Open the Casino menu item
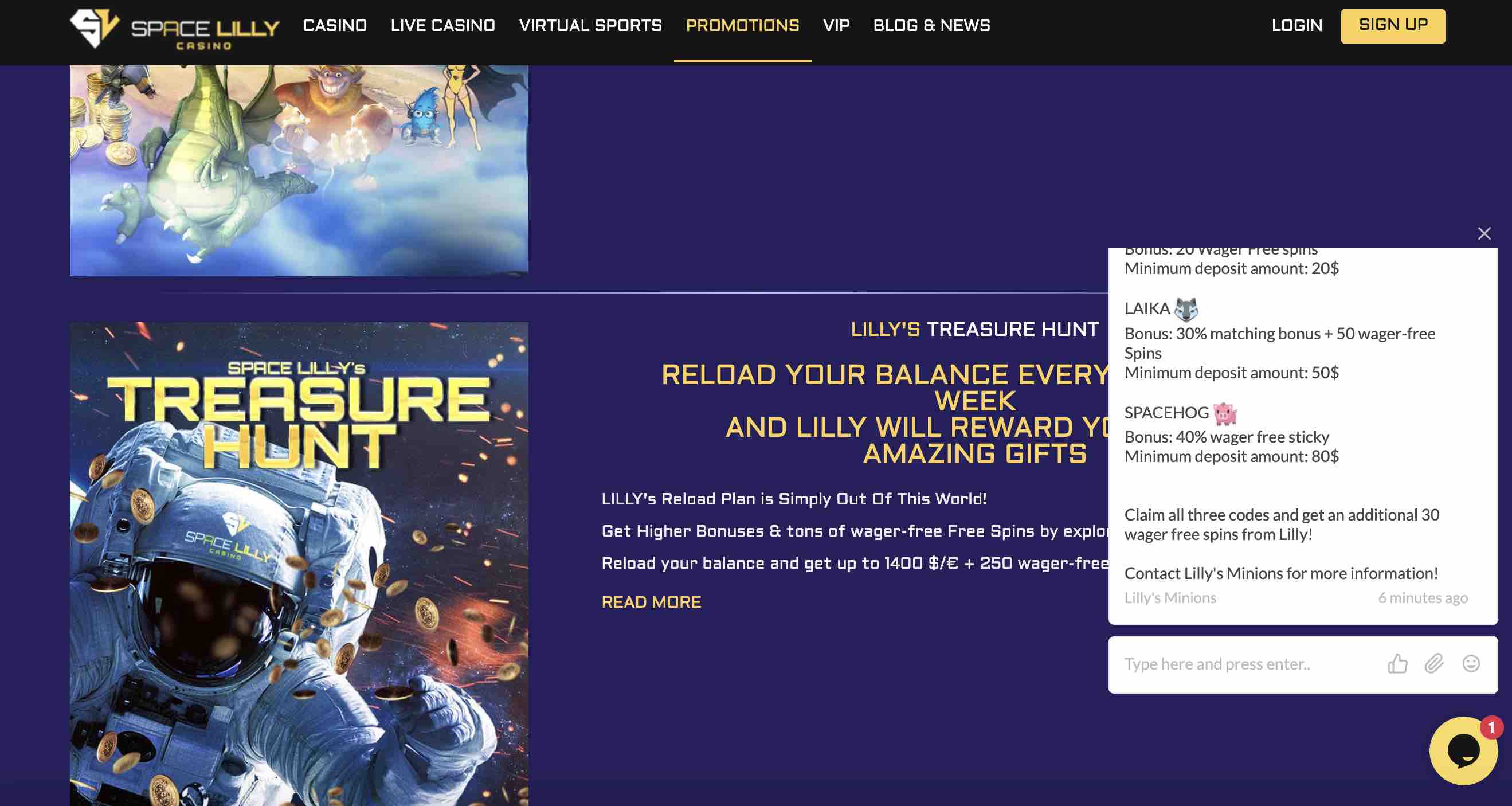1512x806 pixels. click(335, 26)
